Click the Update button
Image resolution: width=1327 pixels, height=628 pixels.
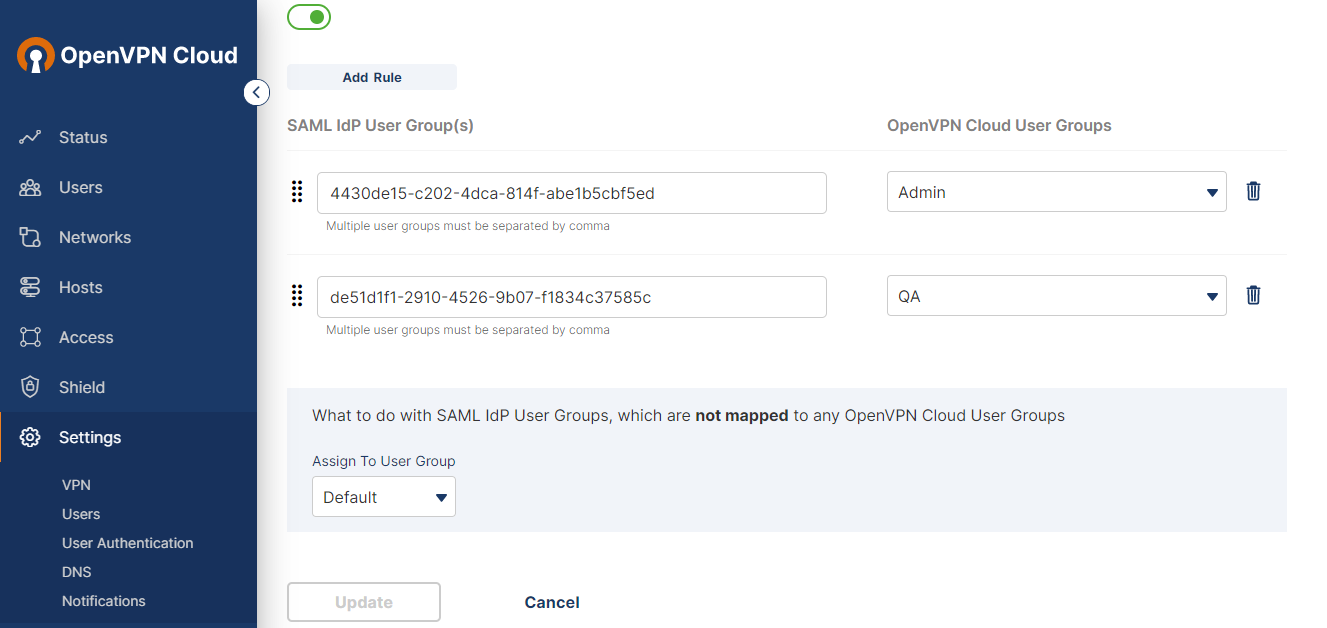coord(364,602)
